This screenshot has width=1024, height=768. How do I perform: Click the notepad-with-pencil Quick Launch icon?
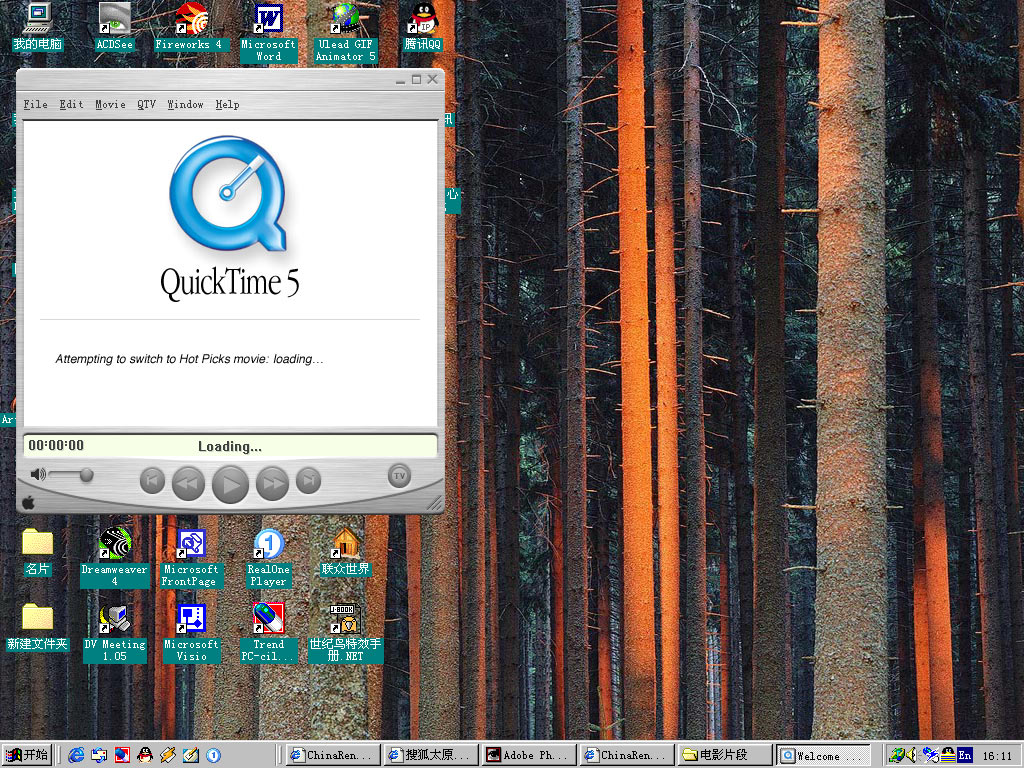point(191,756)
